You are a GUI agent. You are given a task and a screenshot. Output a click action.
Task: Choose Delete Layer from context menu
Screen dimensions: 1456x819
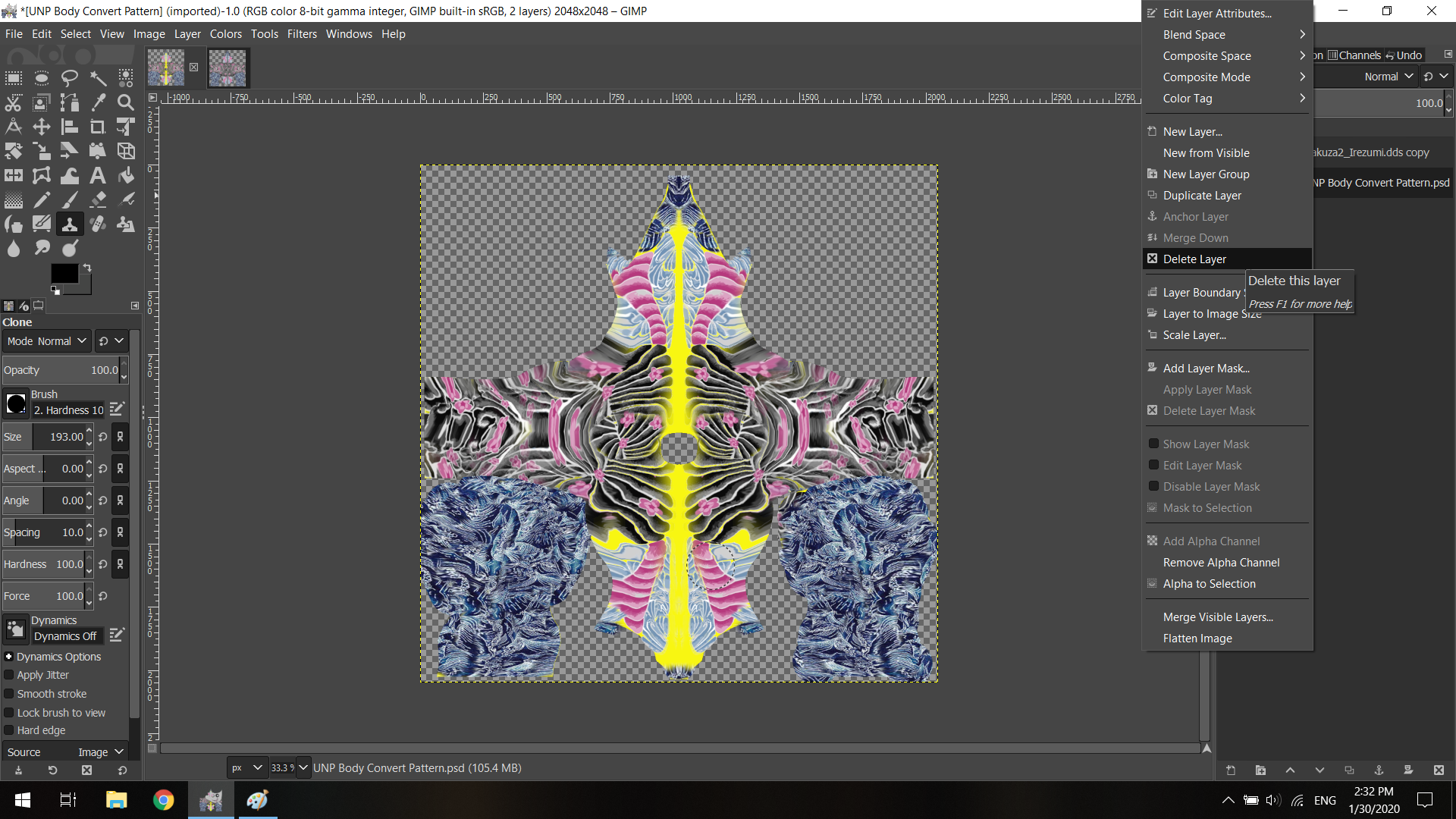(x=1228, y=259)
